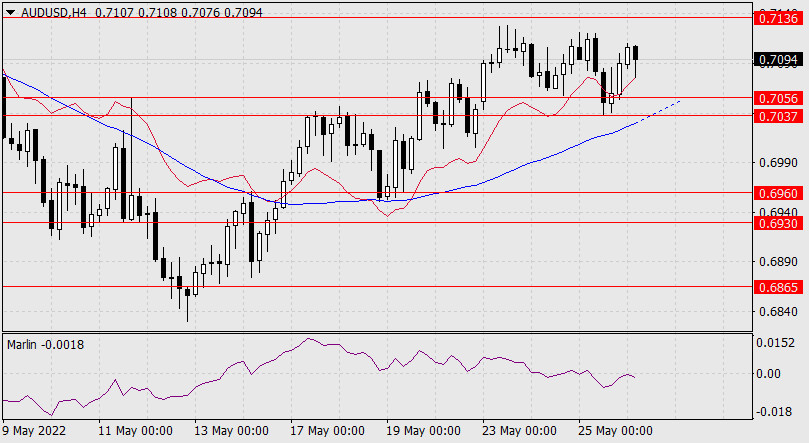Viewport: 809px width, 443px height.
Task: Click the 9 May 2022 date label
Action: pos(34,431)
